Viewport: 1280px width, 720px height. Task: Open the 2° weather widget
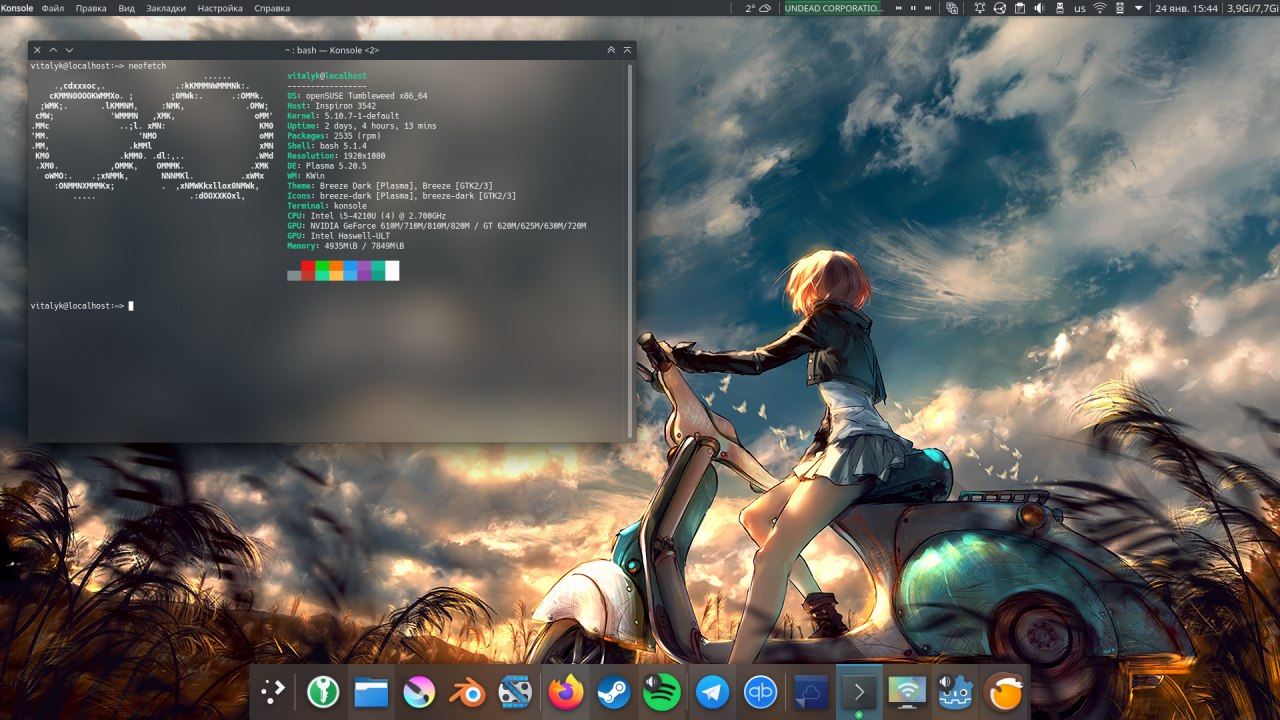[758, 8]
